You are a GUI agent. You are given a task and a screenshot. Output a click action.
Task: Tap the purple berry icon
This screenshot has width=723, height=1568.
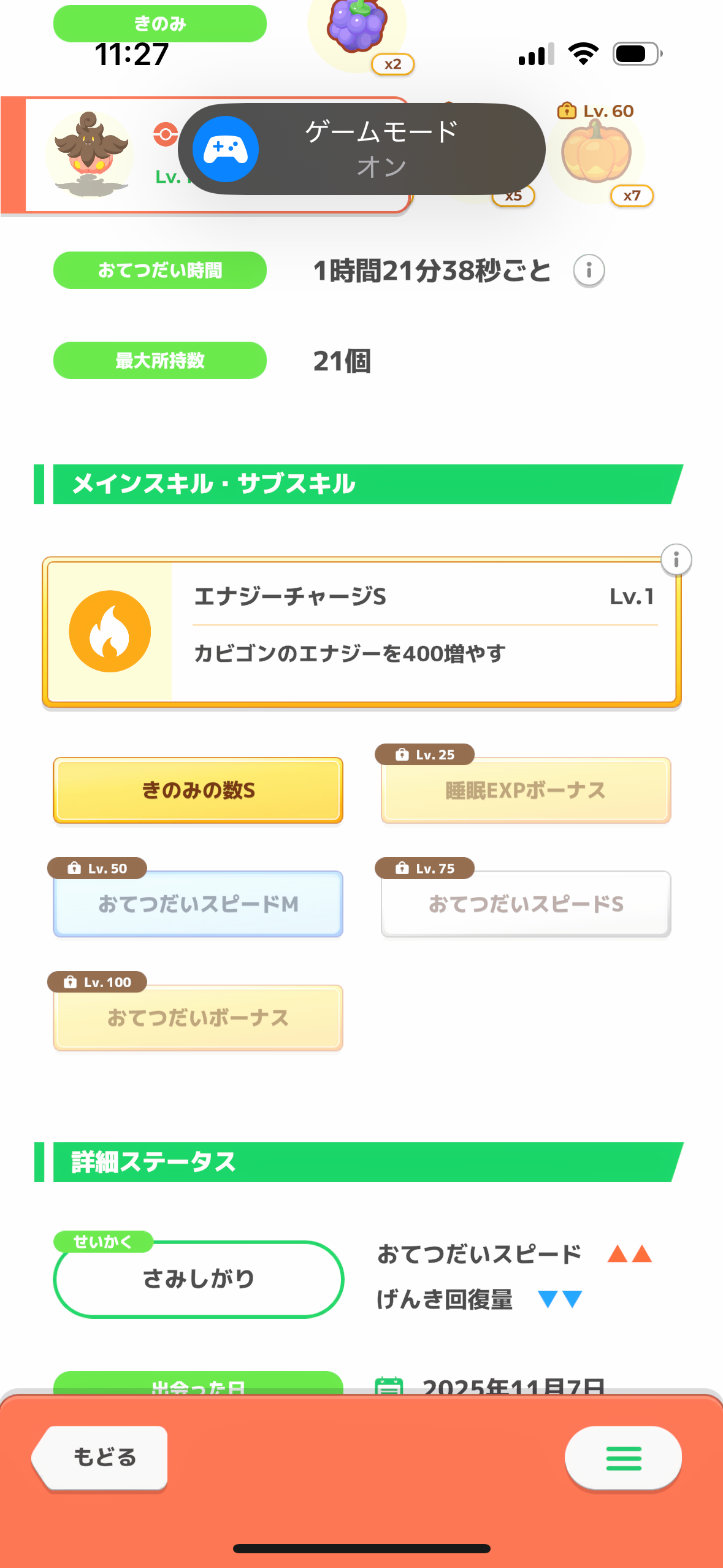(x=357, y=28)
